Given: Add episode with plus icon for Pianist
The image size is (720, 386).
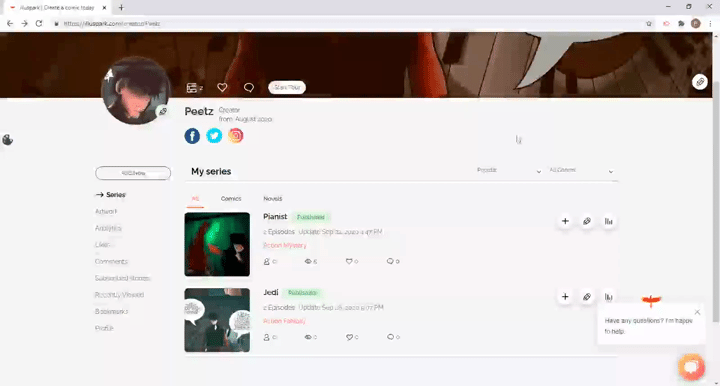Looking at the screenshot, I should pos(565,221).
